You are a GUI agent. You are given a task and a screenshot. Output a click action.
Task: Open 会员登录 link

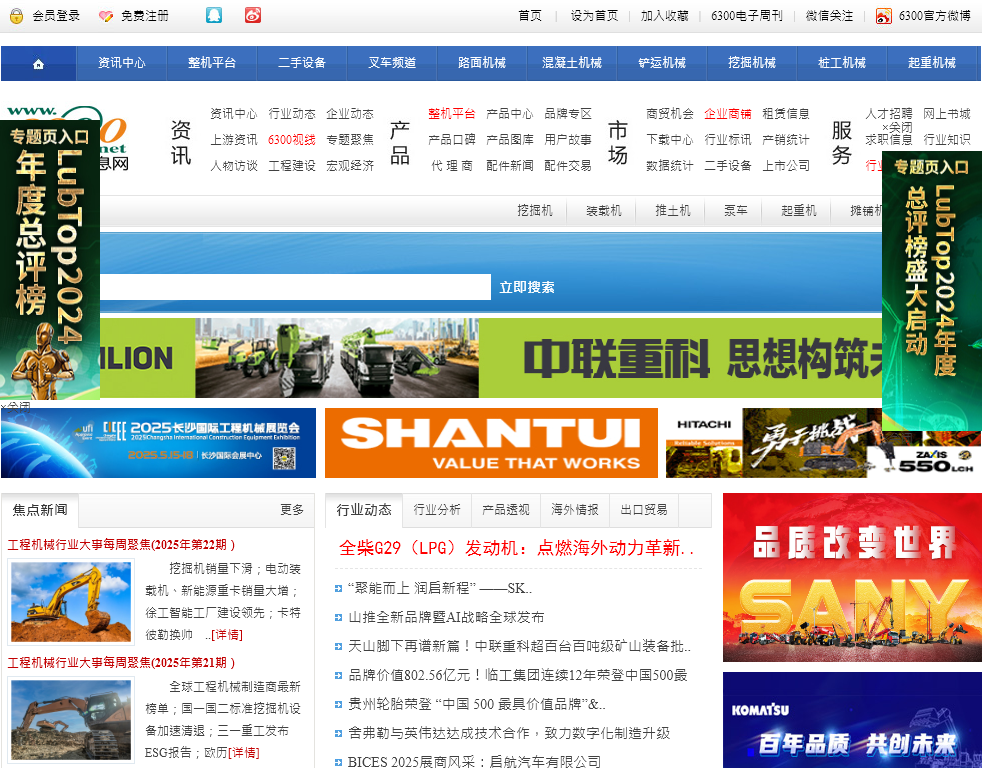56,16
